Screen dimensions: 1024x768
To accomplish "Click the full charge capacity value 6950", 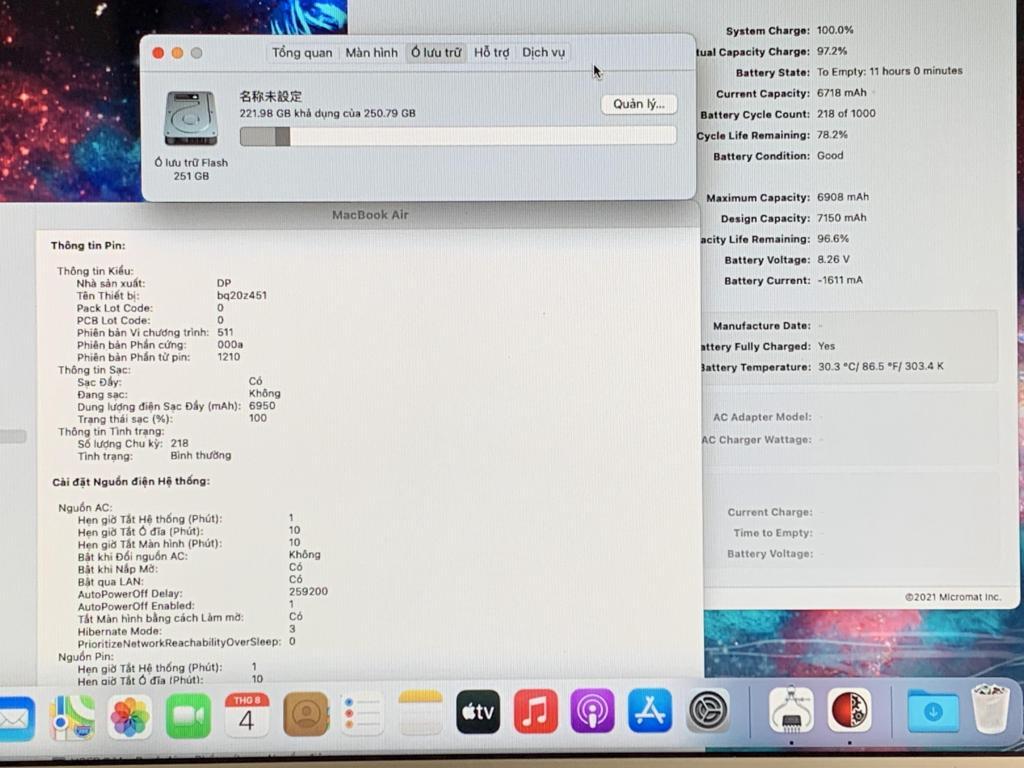I will 262,406.
